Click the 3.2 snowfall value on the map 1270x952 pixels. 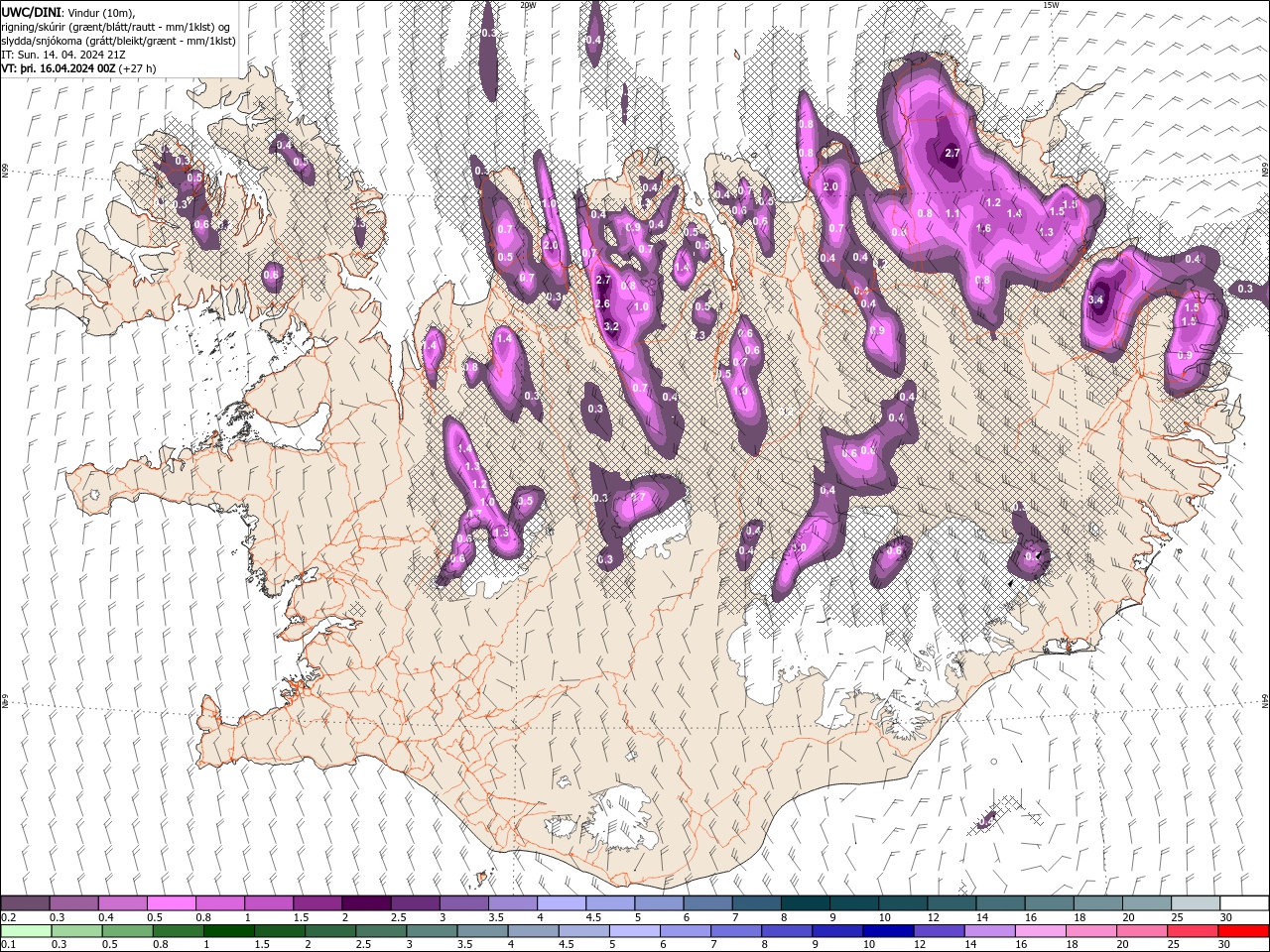611,326
